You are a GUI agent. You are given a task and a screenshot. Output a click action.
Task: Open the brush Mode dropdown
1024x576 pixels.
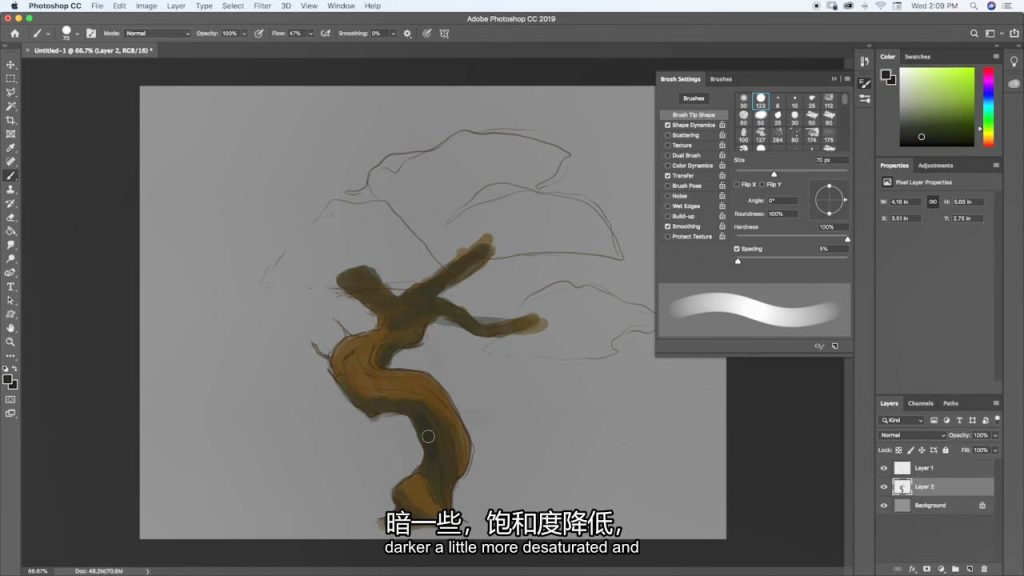coord(157,33)
